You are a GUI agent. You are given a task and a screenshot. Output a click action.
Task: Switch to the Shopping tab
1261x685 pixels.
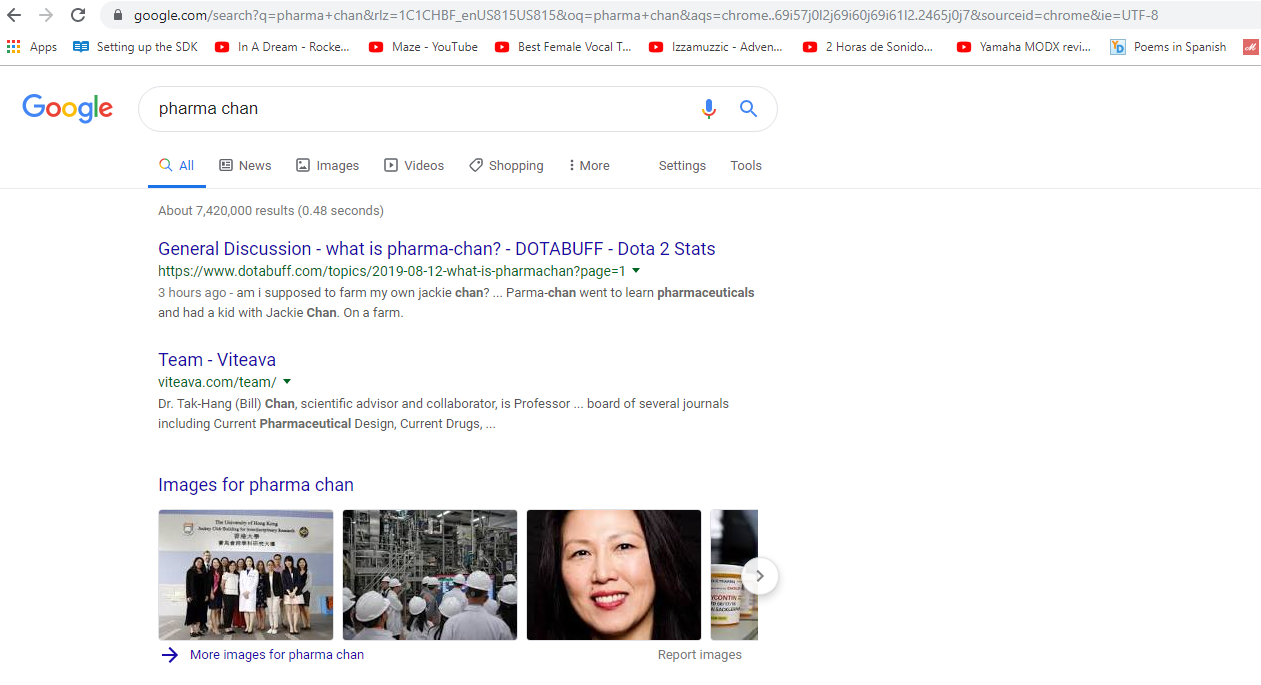pos(506,166)
